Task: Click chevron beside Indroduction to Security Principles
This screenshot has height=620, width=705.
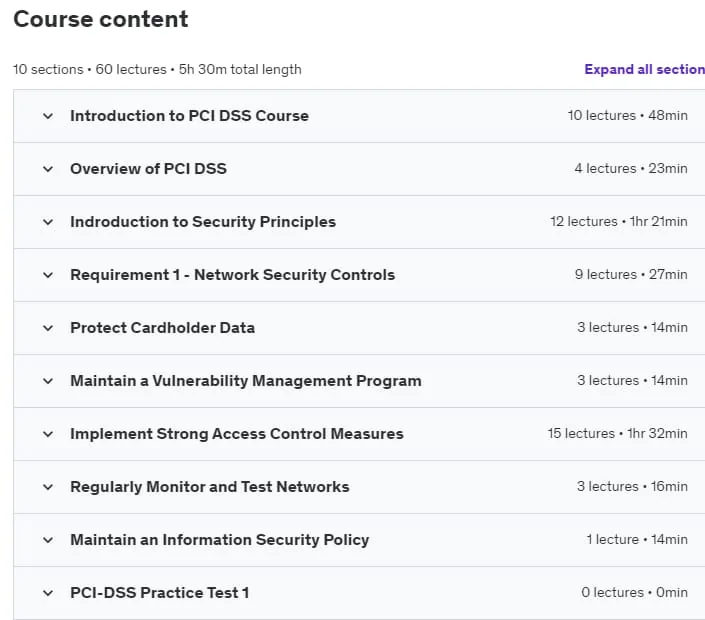Action: point(48,222)
